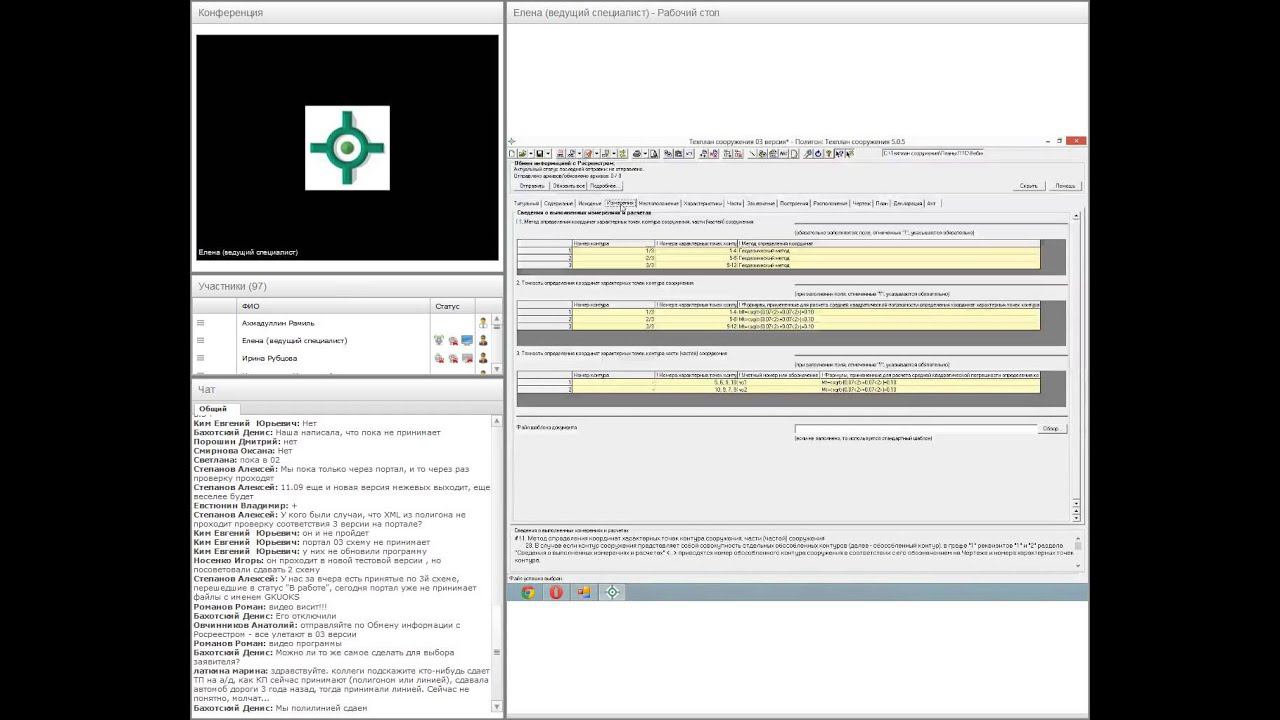Click the Open folder icon in toolbar
This screenshot has height=720, width=1280.
click(524, 154)
